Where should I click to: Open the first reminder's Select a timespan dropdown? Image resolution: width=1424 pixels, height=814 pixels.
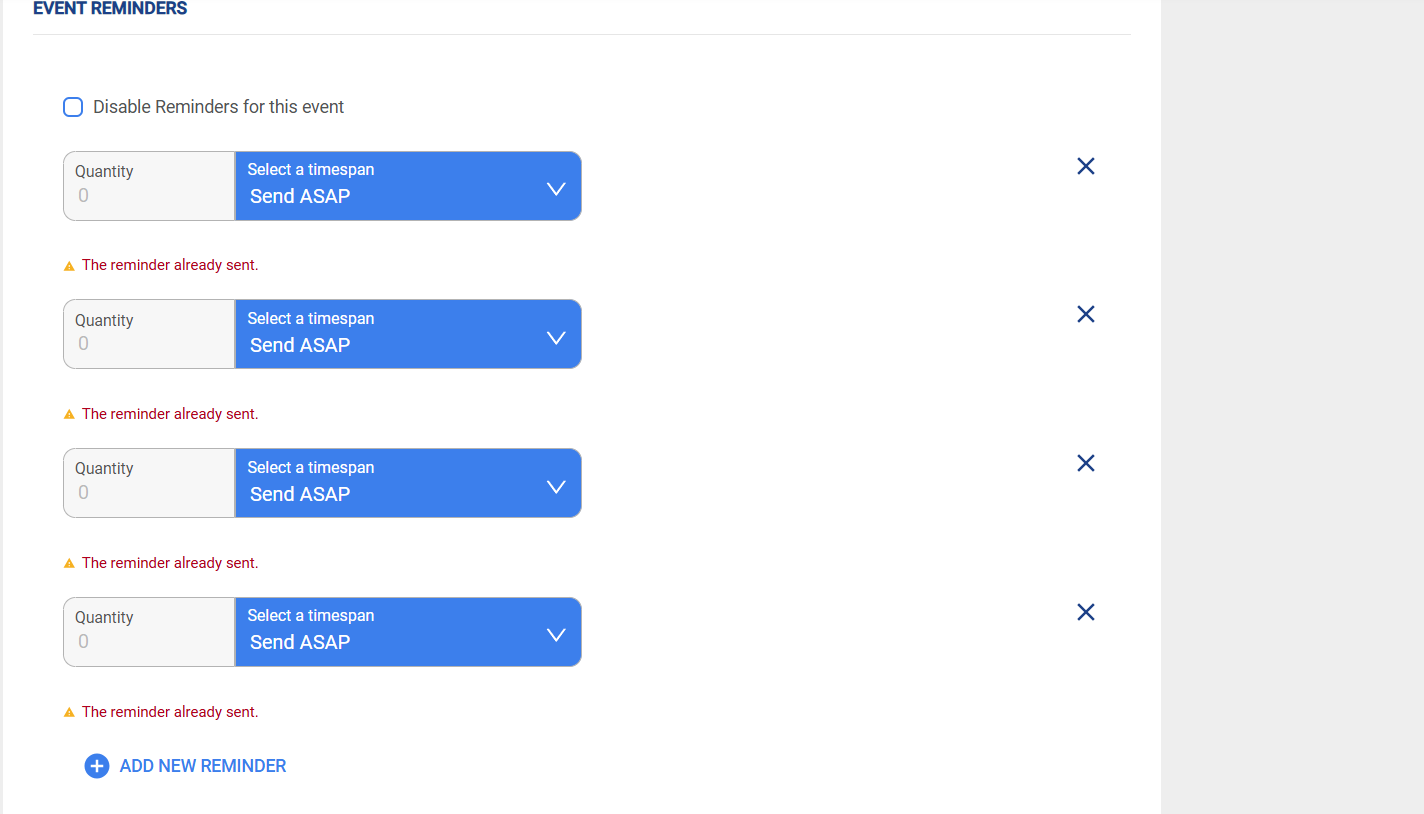pos(408,186)
